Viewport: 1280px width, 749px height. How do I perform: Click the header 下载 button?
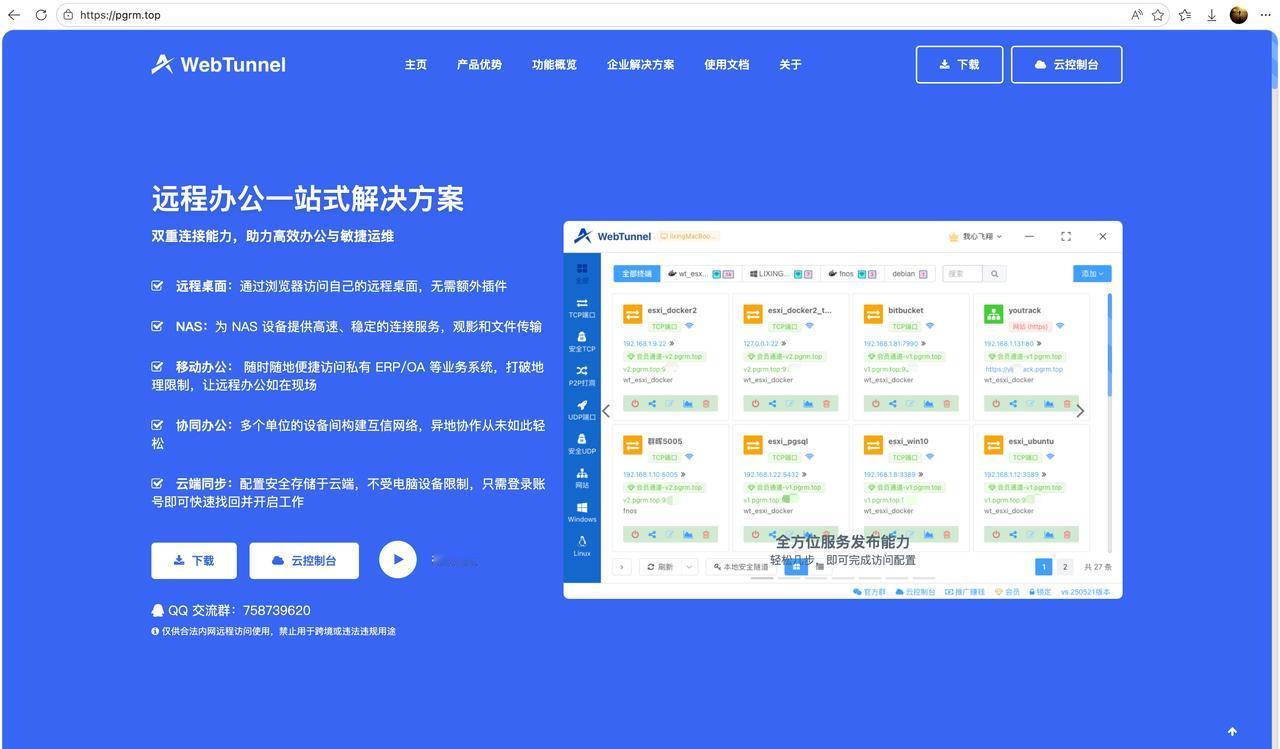pos(959,64)
